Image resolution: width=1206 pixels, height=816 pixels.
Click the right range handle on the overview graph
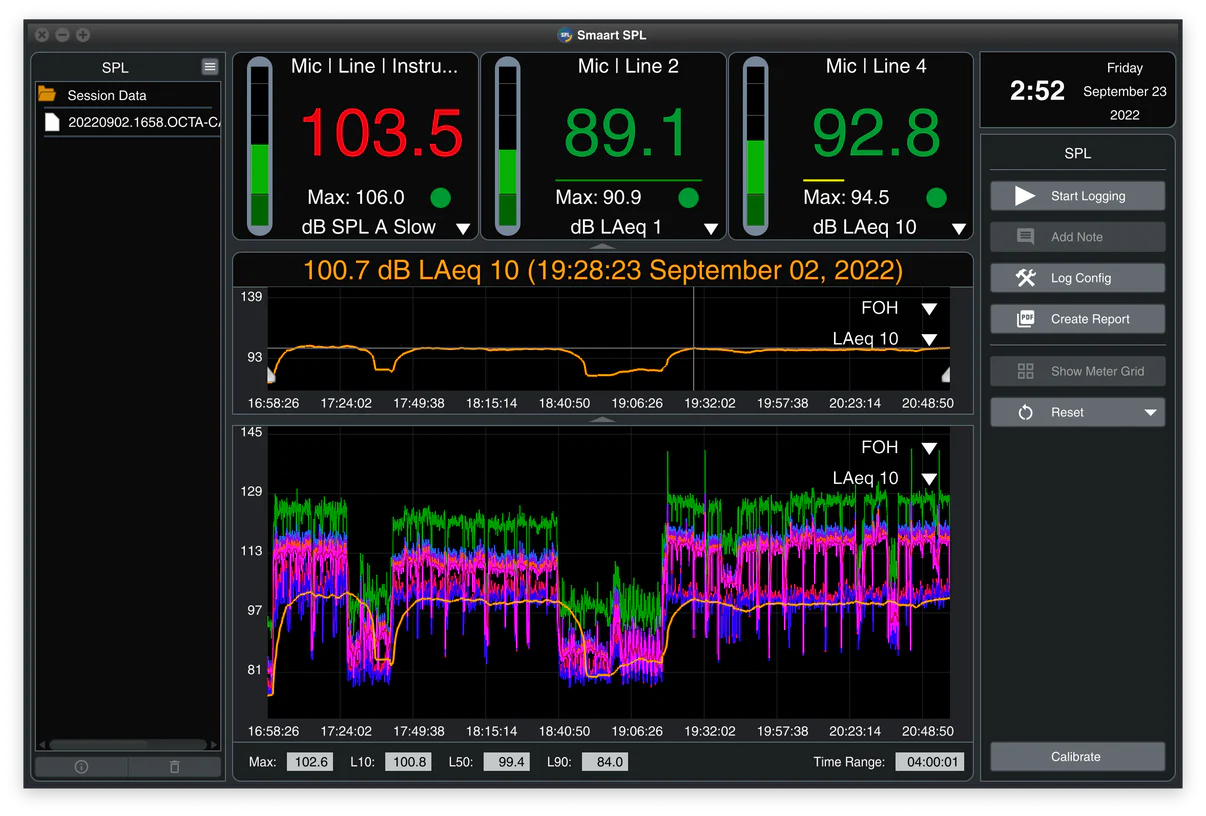(x=945, y=375)
